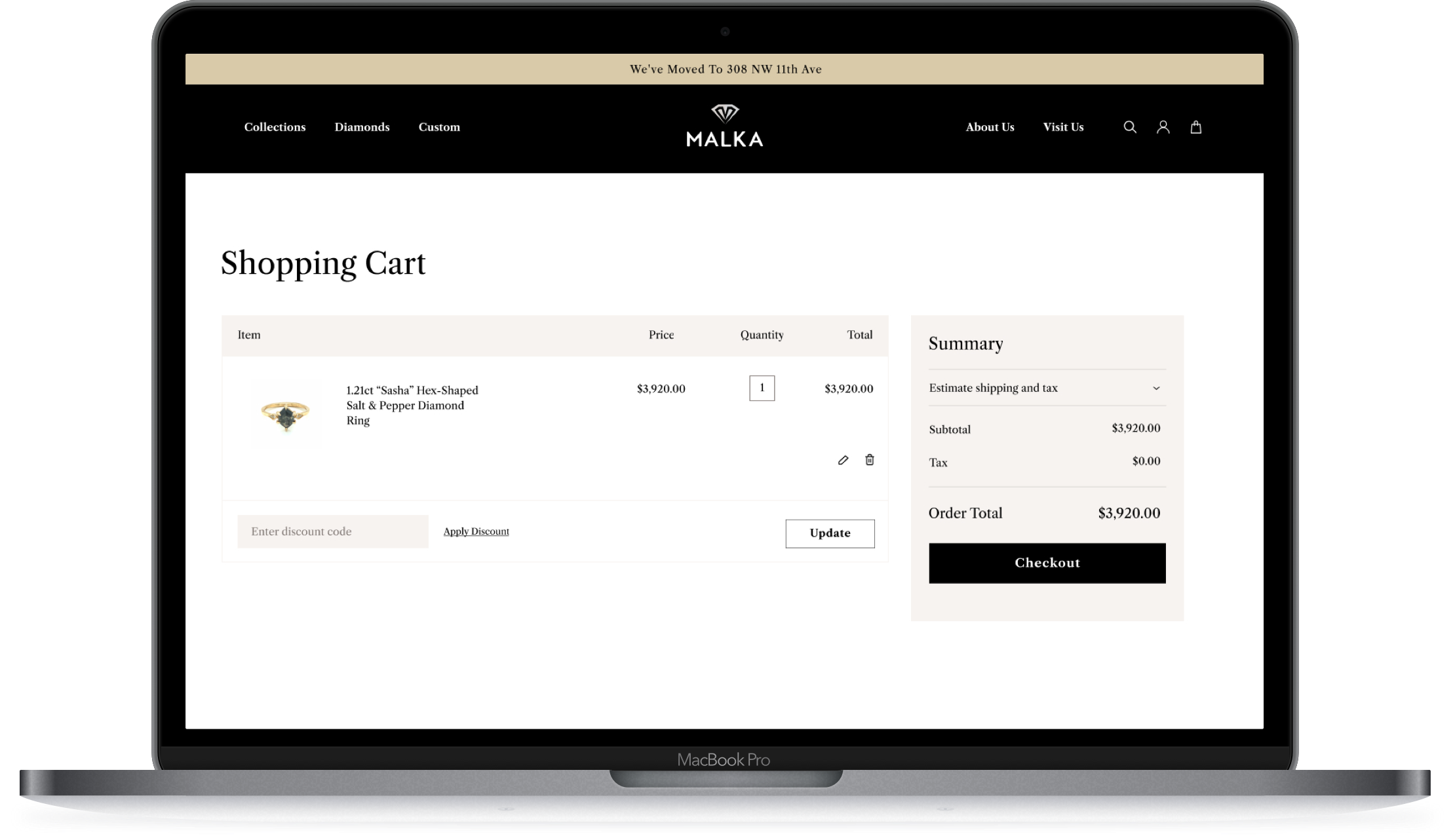Expand the shipping estimate chevron arrow
This screenshot has height=840, width=1455.
point(1156,388)
